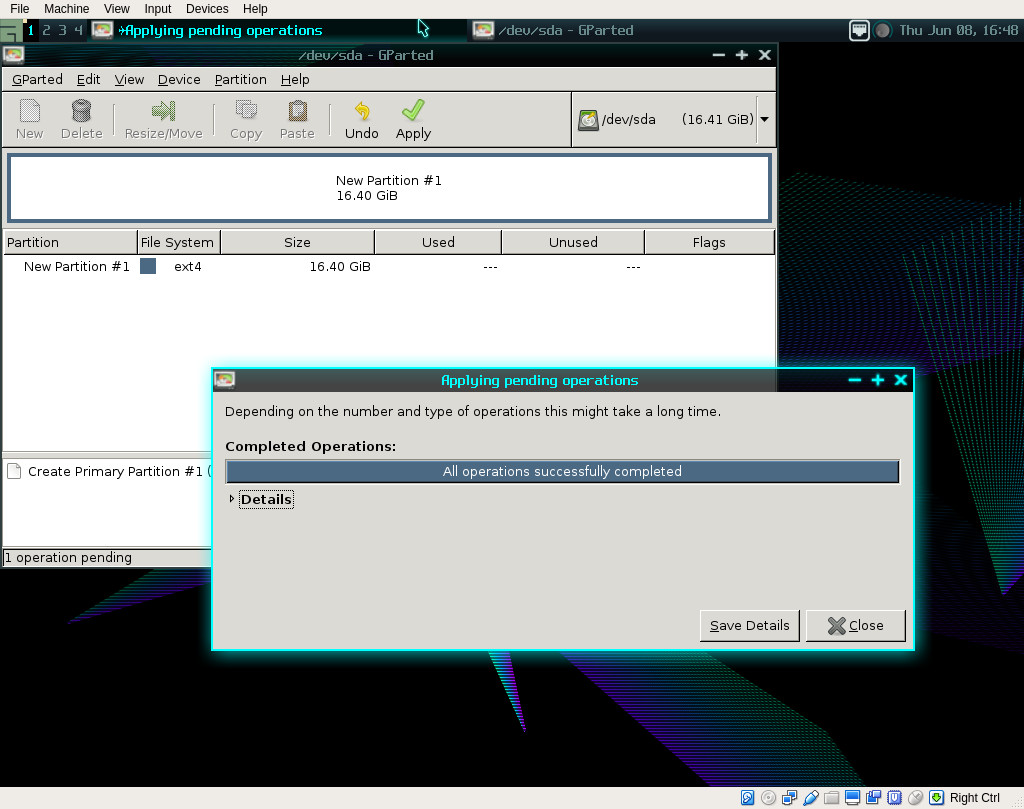The height and width of the screenshot is (809, 1024).
Task: Open VirtualBox Machine menu
Action: (66, 8)
